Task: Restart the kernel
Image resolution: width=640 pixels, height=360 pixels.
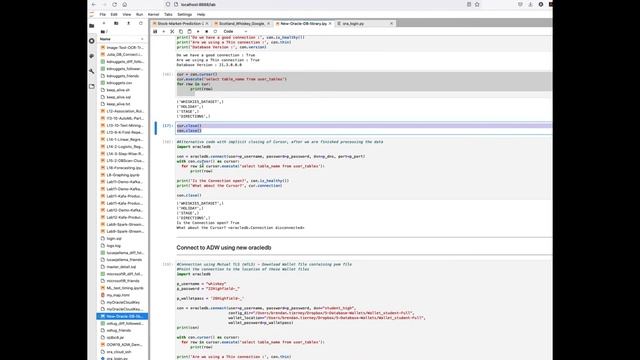Action: coord(215,31)
